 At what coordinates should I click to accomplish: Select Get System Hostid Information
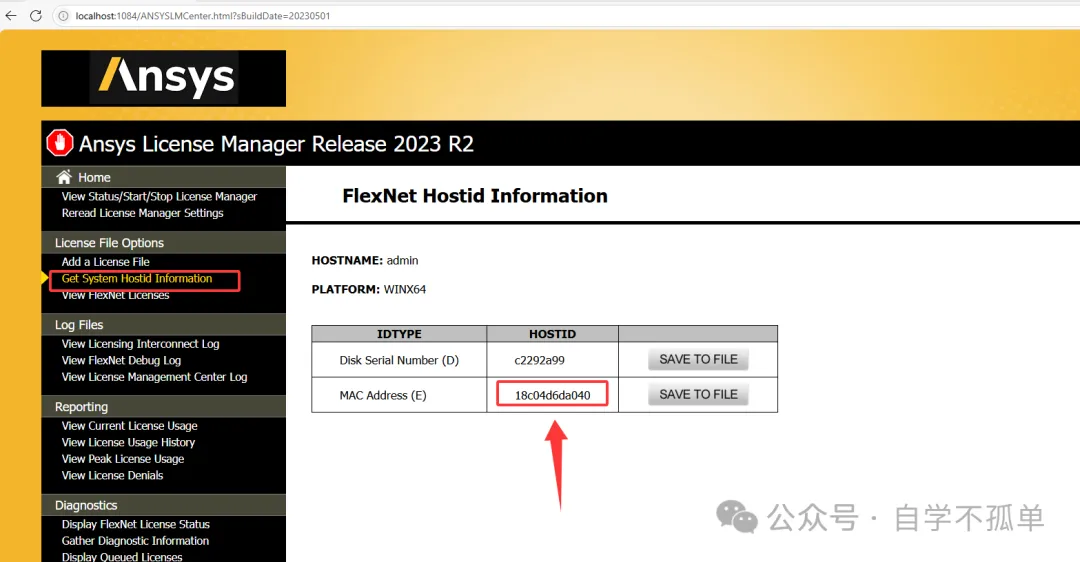click(x=137, y=278)
